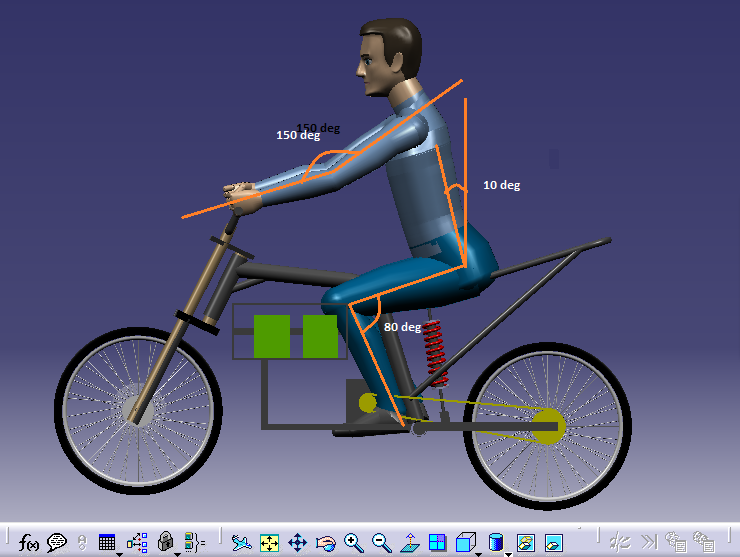Select the yellow rear wheel sprocket
Viewport: 740px width, 557px height.
(x=548, y=427)
